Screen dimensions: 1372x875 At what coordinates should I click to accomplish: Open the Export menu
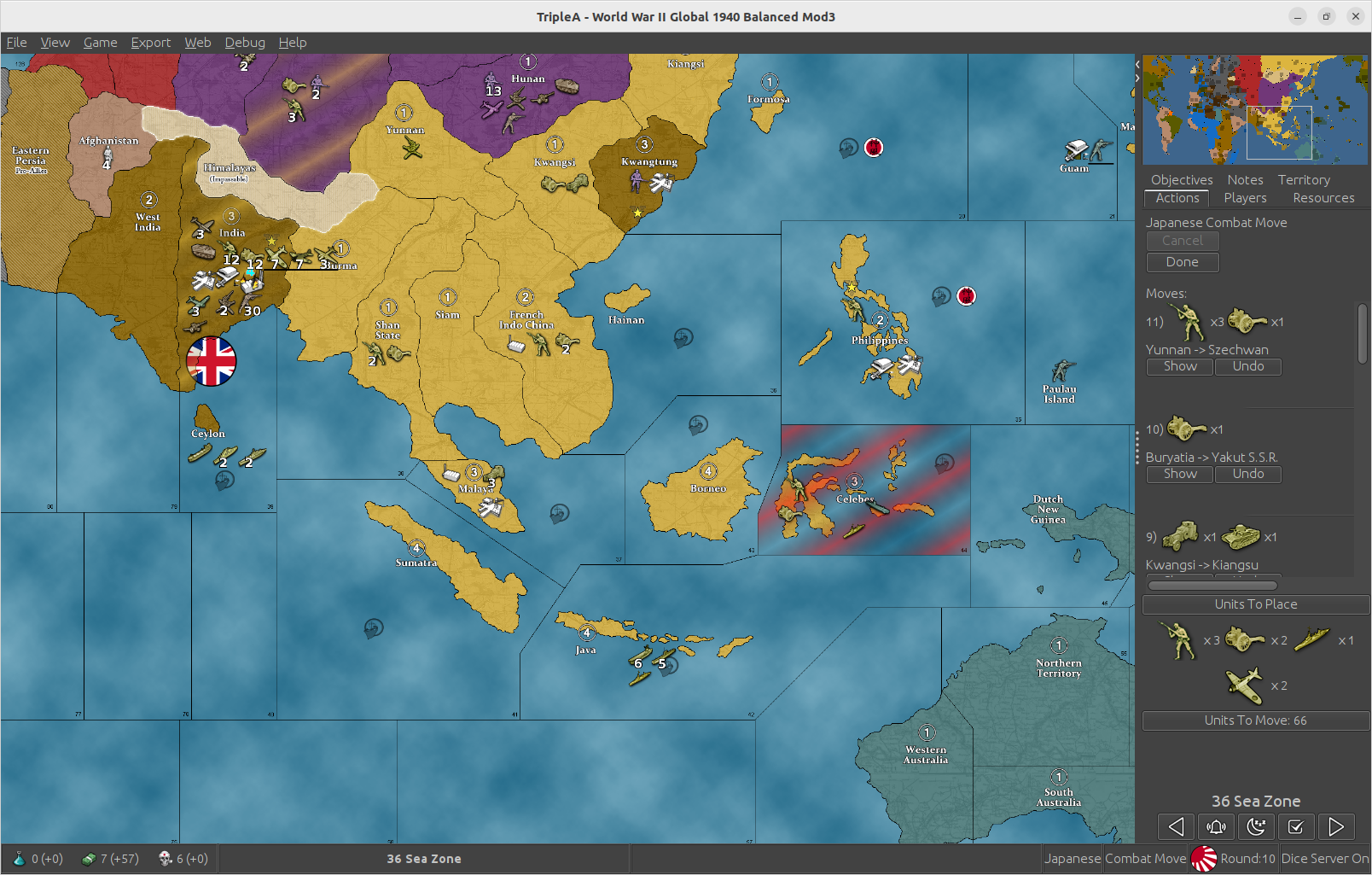pos(150,43)
